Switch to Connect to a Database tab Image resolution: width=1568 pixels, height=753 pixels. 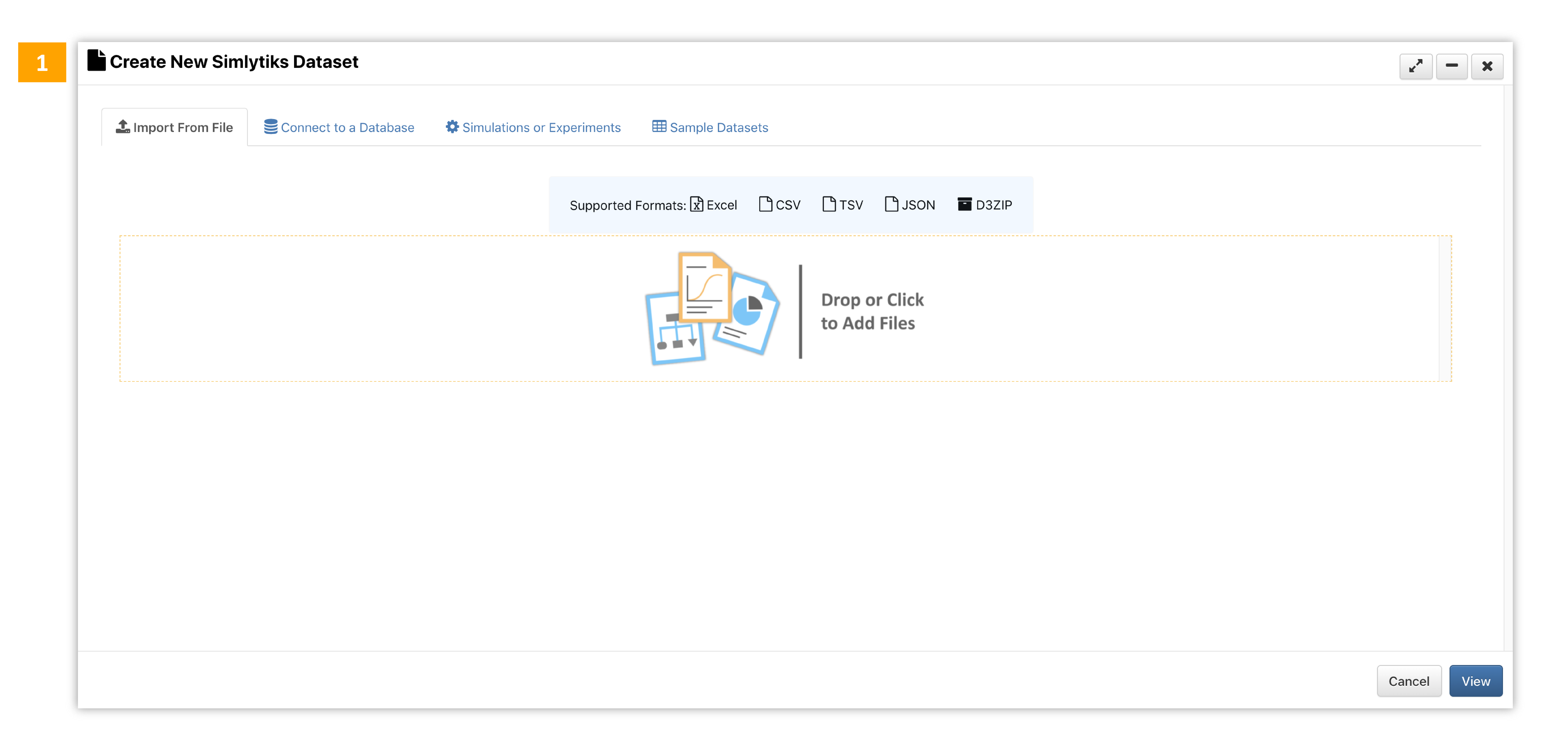[x=339, y=127]
